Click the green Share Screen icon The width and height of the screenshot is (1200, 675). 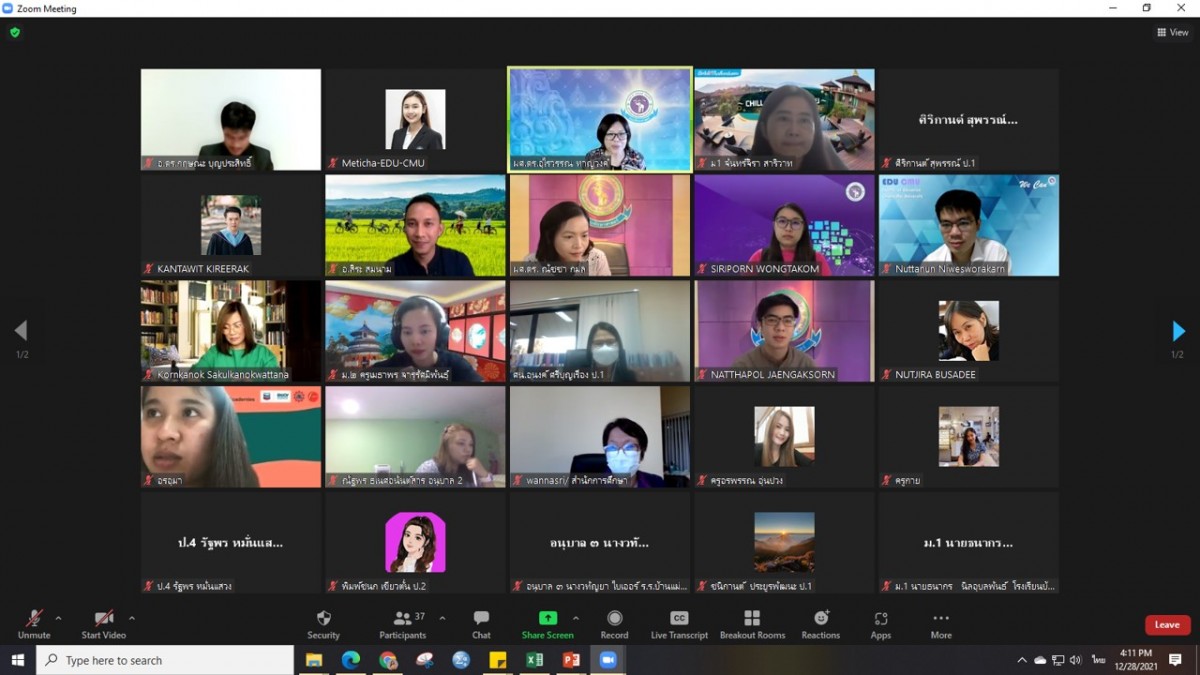coord(547,619)
